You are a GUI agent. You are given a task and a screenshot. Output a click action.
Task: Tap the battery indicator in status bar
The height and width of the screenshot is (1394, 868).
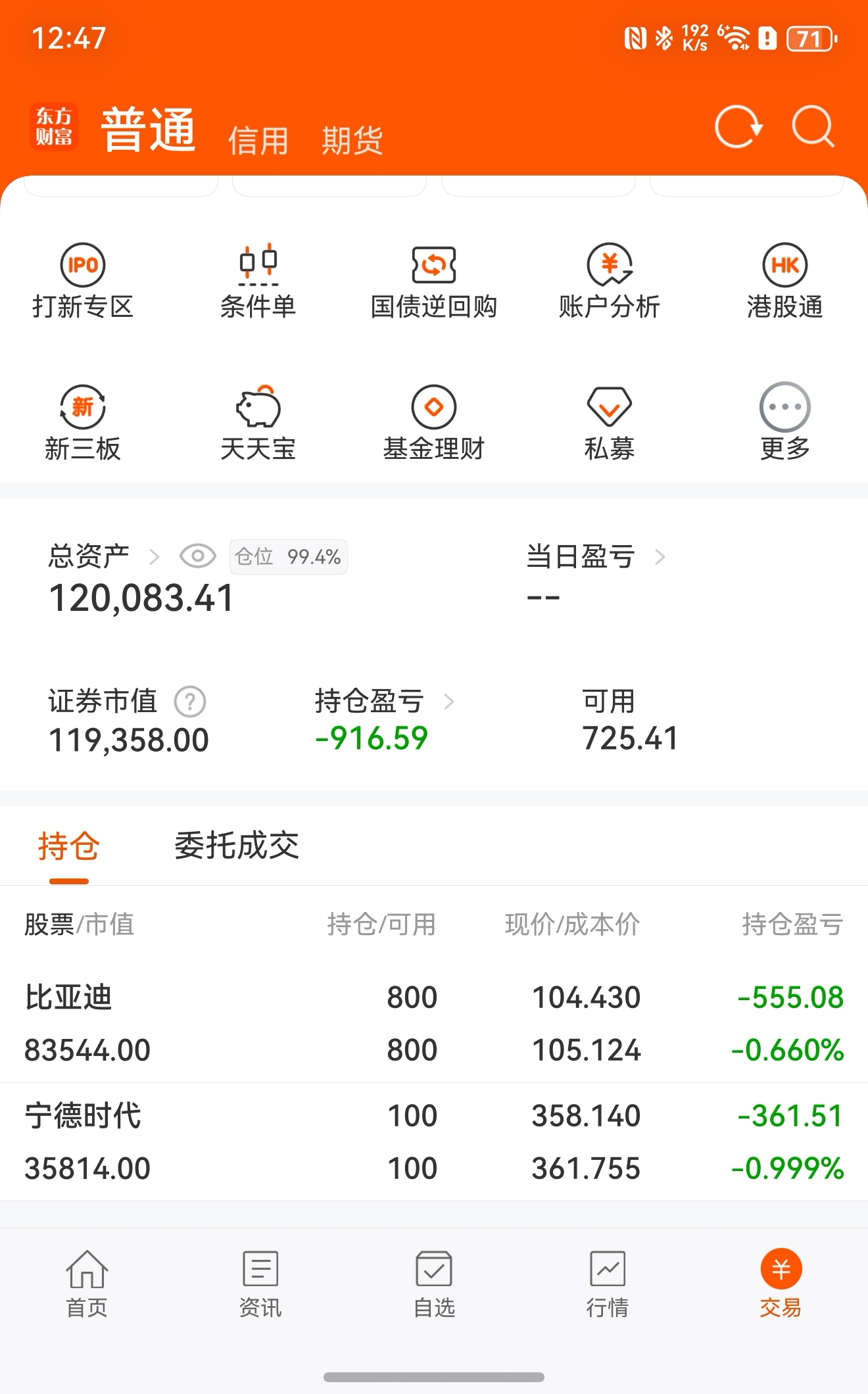pyautogui.click(x=813, y=39)
